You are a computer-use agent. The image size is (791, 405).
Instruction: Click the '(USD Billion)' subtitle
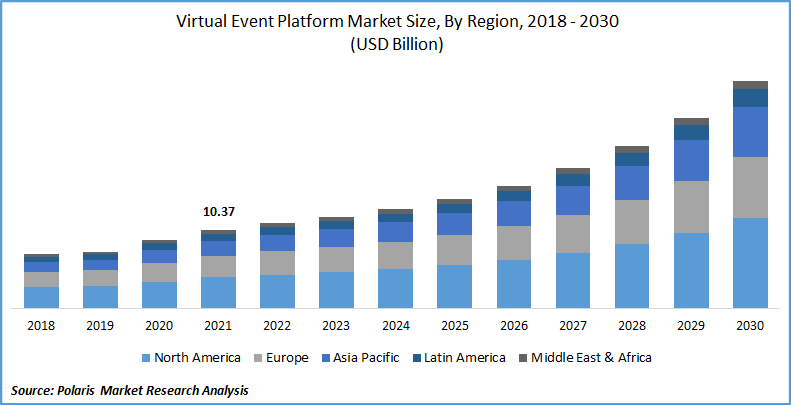click(397, 44)
